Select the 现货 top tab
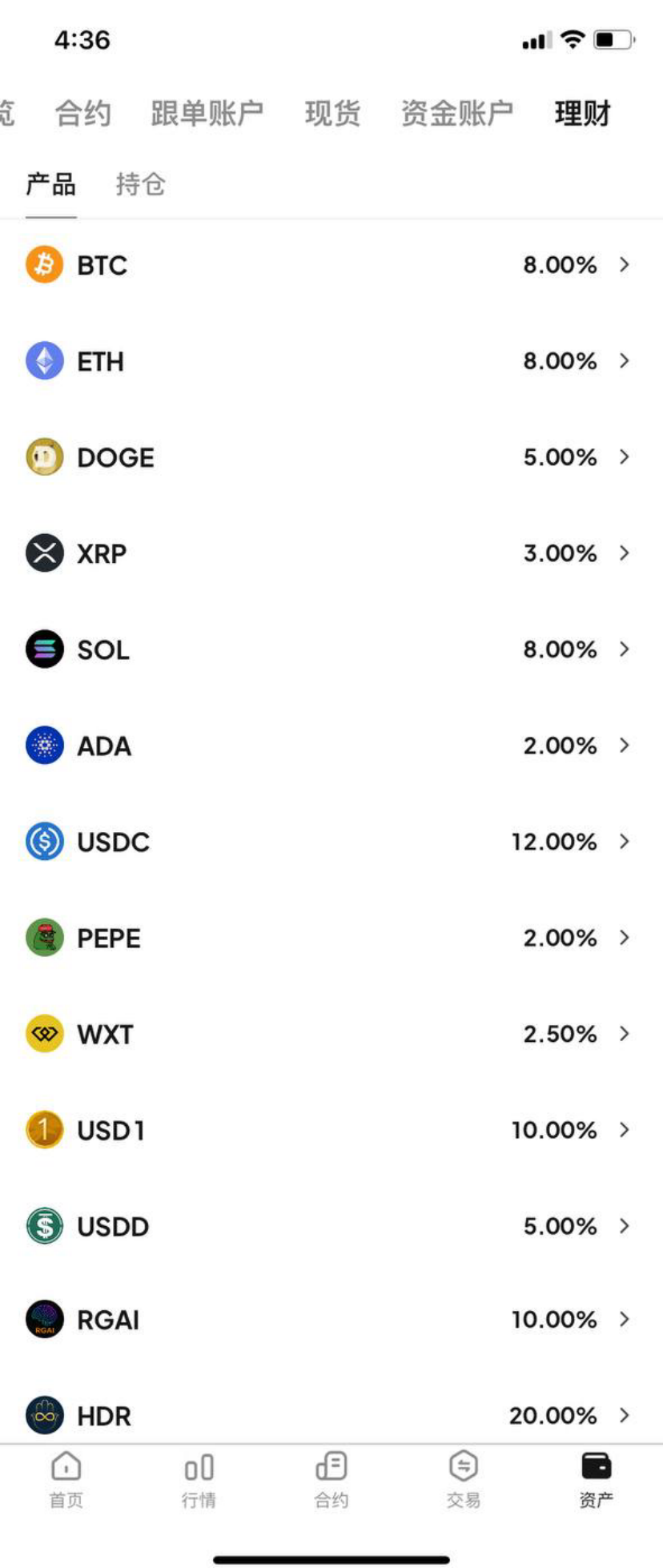This screenshot has height=1568, width=663. pyautogui.click(x=332, y=114)
